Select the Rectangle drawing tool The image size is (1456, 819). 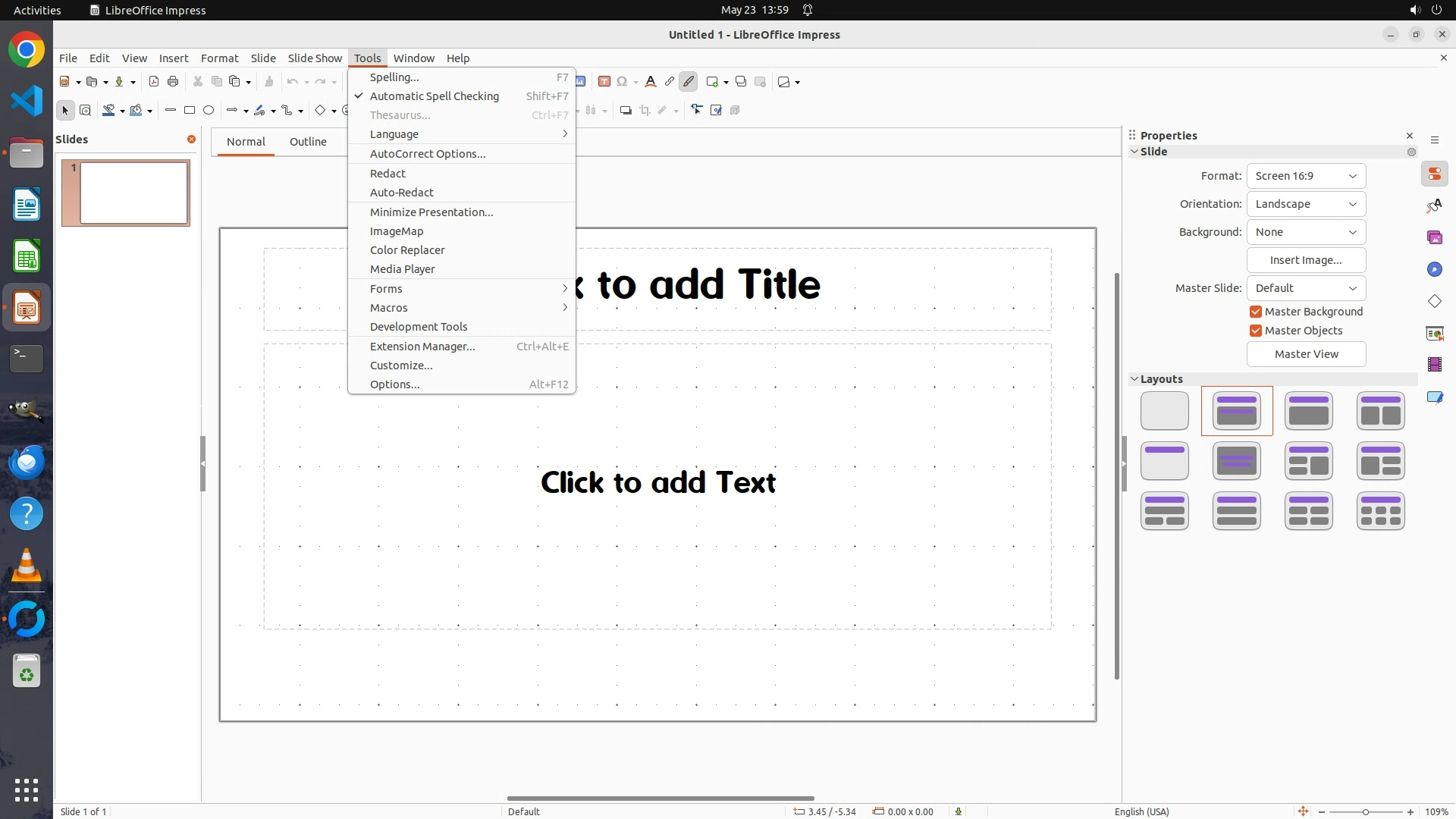point(190,111)
